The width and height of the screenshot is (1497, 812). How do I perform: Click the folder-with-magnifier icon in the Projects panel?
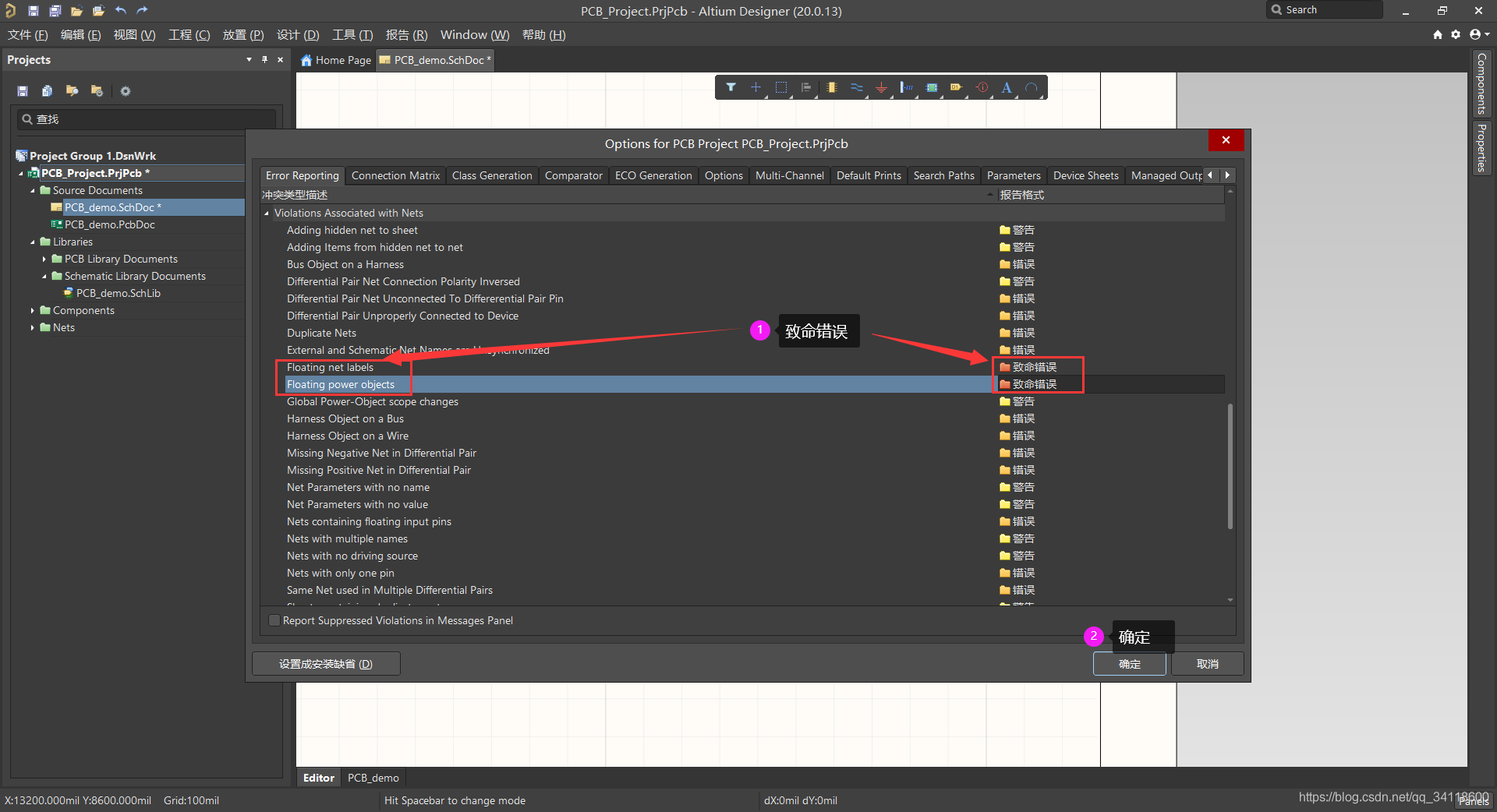[72, 91]
